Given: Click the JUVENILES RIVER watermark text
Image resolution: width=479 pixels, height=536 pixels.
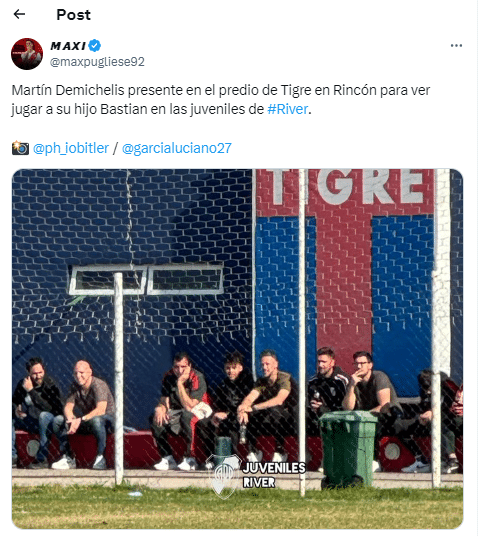Looking at the screenshot, I should [x=274, y=475].
